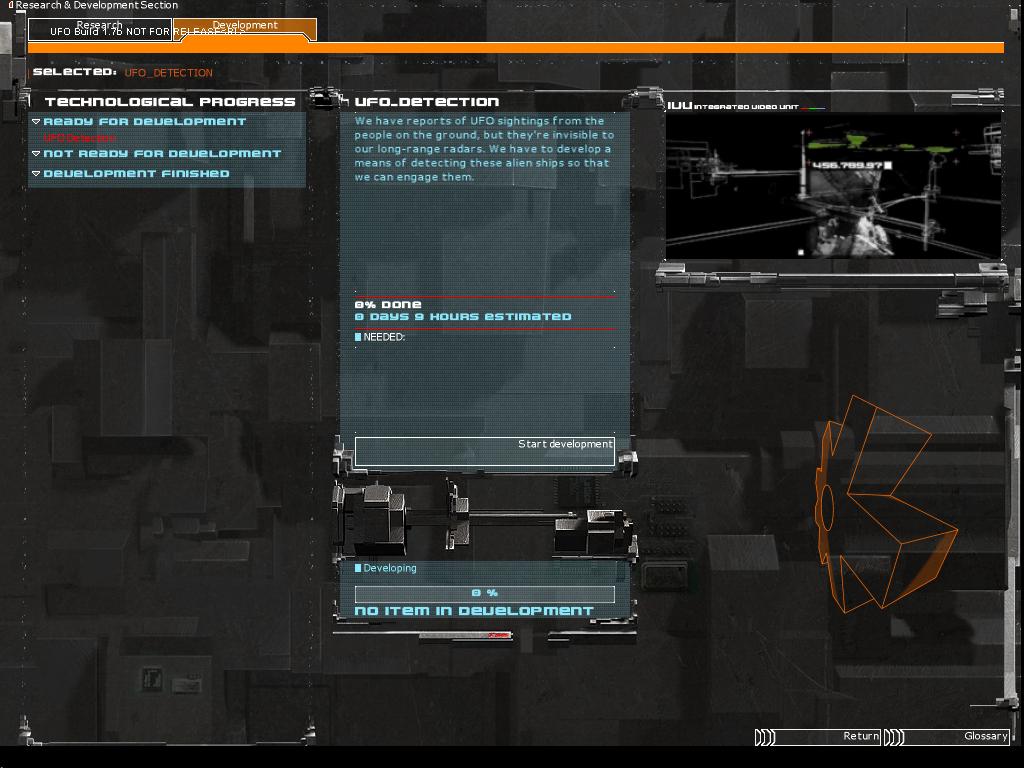
Task: Open the Glossary
Action: coord(960,736)
